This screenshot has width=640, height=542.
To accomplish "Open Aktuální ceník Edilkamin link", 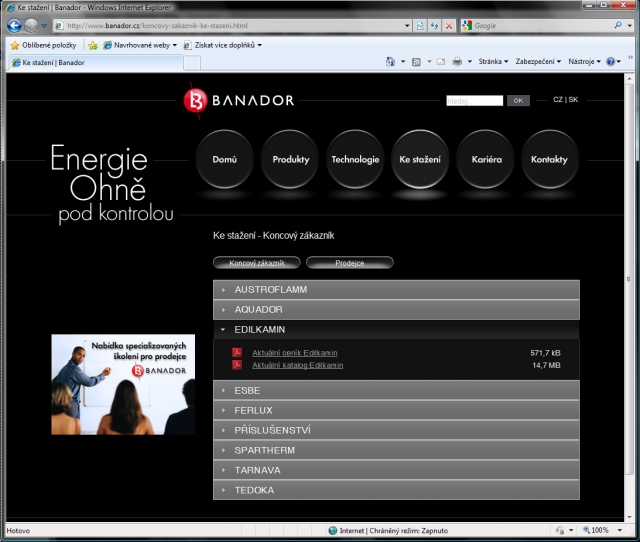I will (295, 353).
